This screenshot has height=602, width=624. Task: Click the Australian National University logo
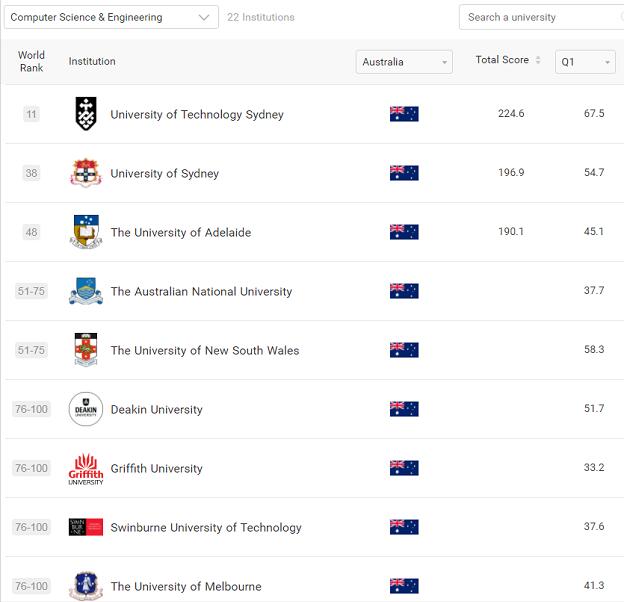point(86,291)
